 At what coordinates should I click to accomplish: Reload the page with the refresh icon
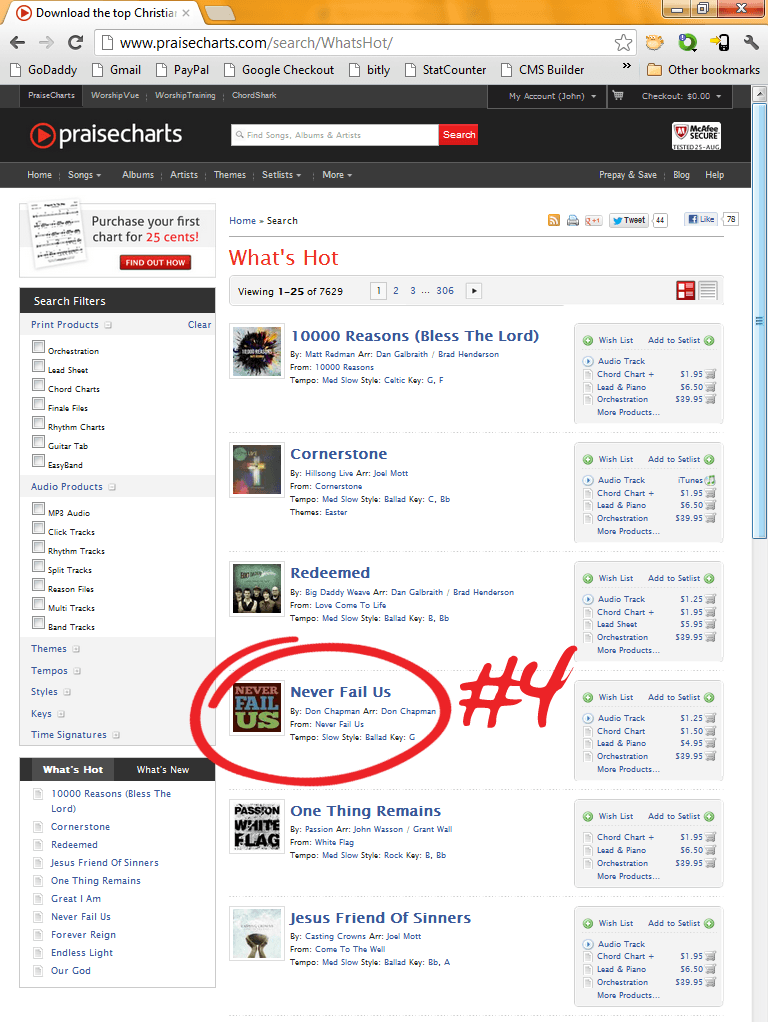[x=76, y=43]
